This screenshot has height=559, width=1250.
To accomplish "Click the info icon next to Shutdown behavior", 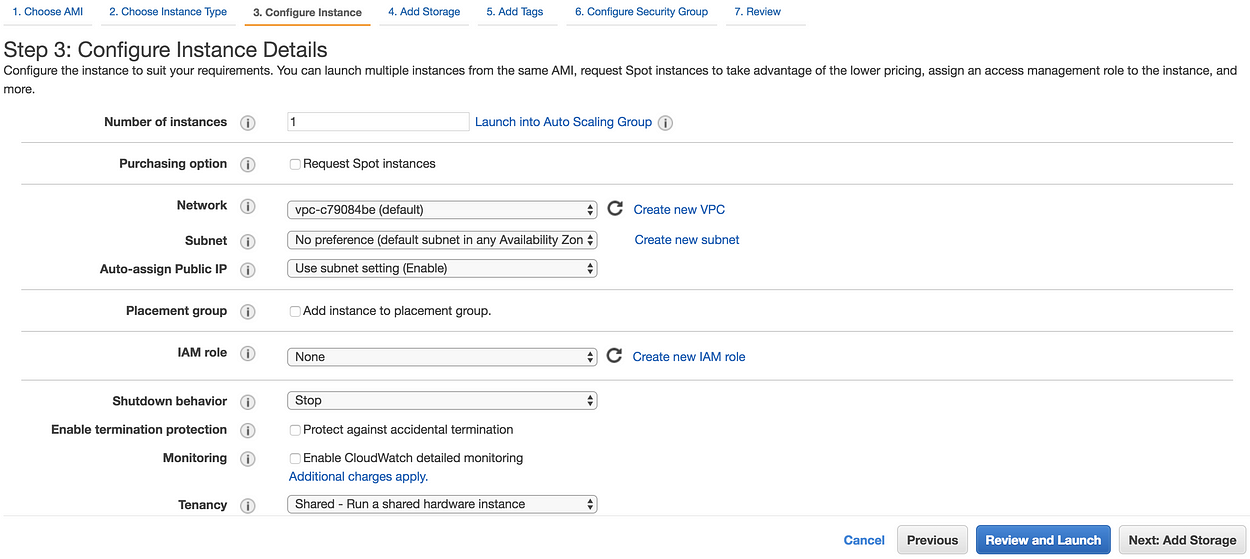I will pyautogui.click(x=248, y=402).
